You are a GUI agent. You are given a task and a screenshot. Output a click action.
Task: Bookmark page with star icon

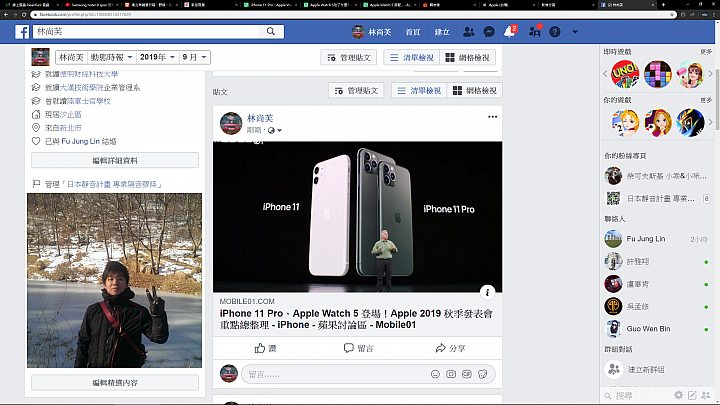pos(672,15)
